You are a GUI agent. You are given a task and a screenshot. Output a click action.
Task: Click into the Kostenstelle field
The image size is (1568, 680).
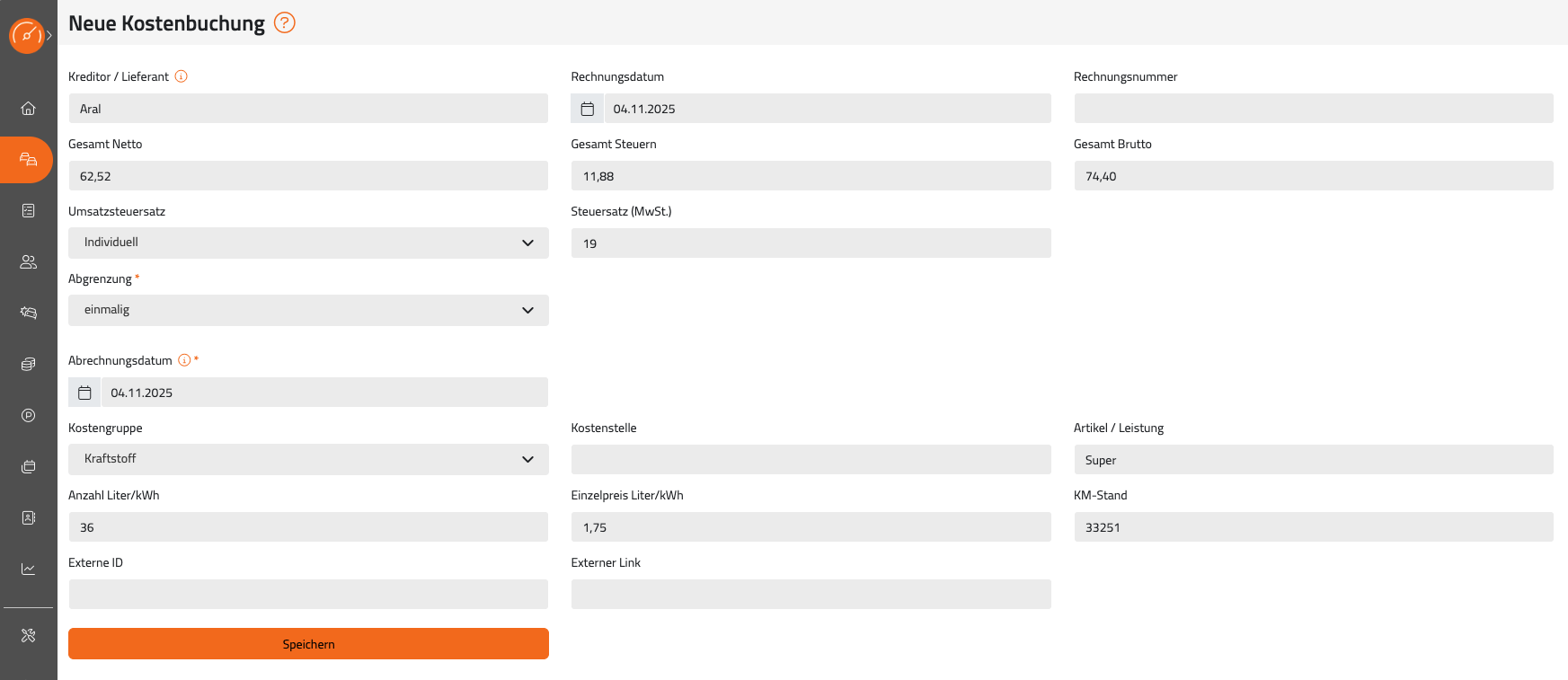coord(811,460)
